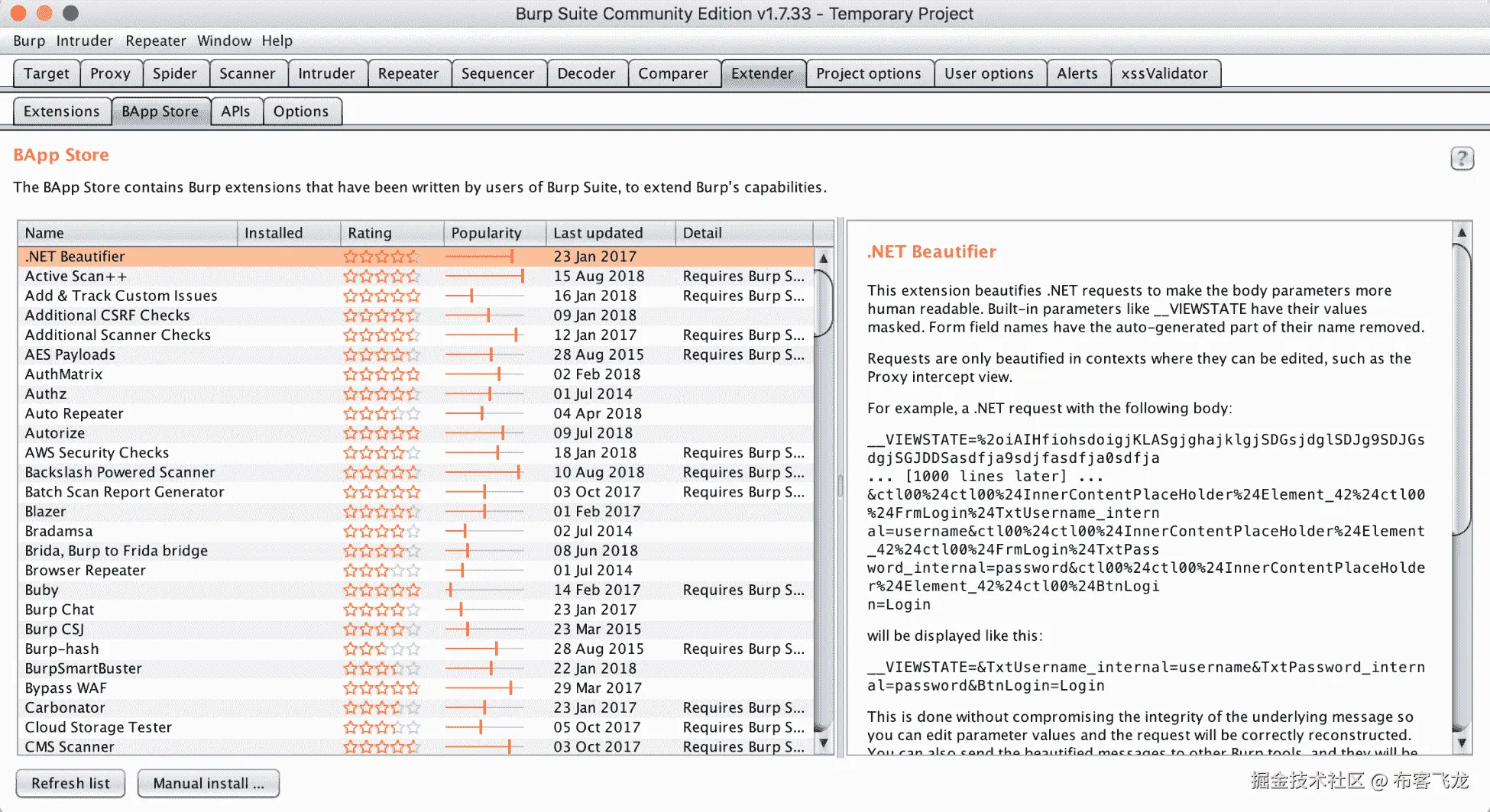Select the AWS Security Checks extension
The width and height of the screenshot is (1490, 812).
point(416,453)
